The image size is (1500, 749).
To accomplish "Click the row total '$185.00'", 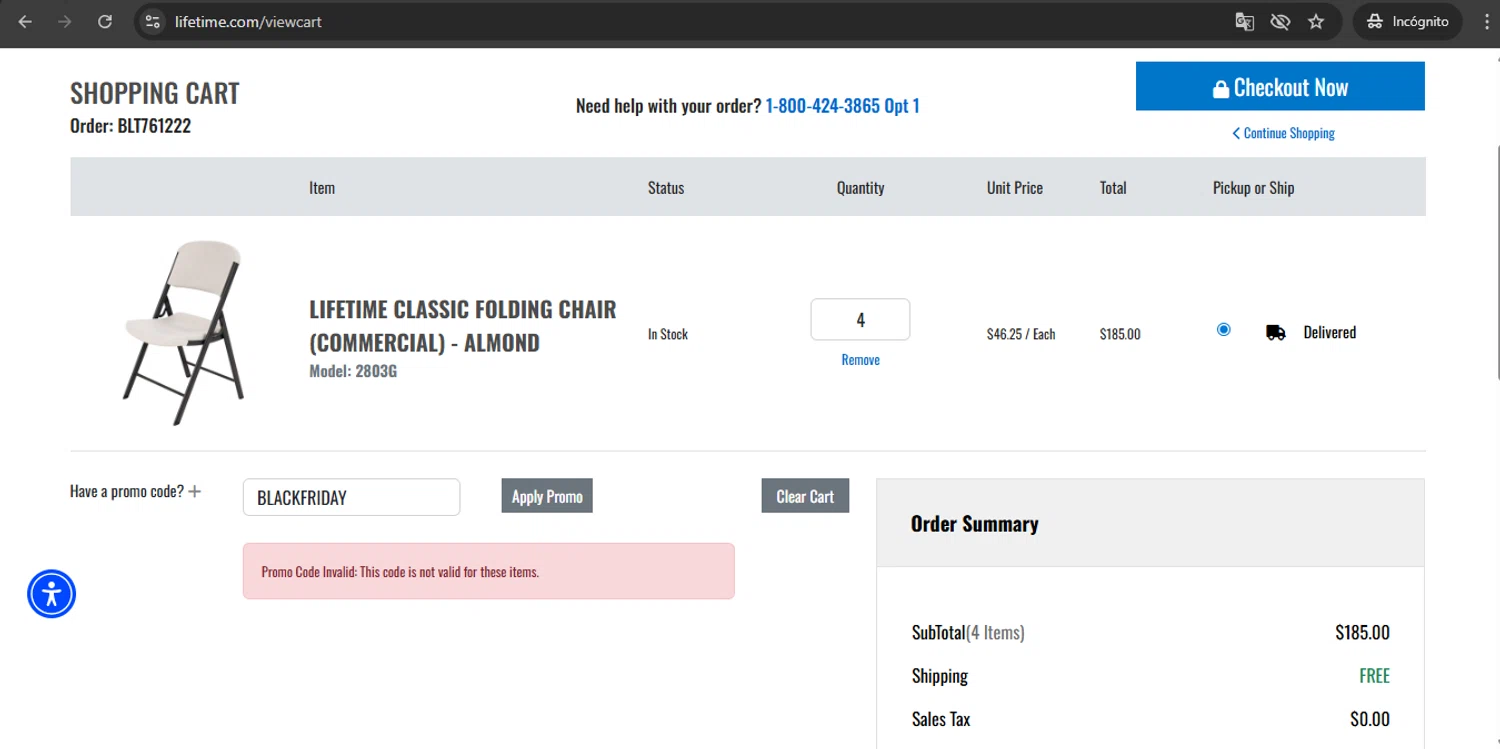I will [x=1120, y=334].
